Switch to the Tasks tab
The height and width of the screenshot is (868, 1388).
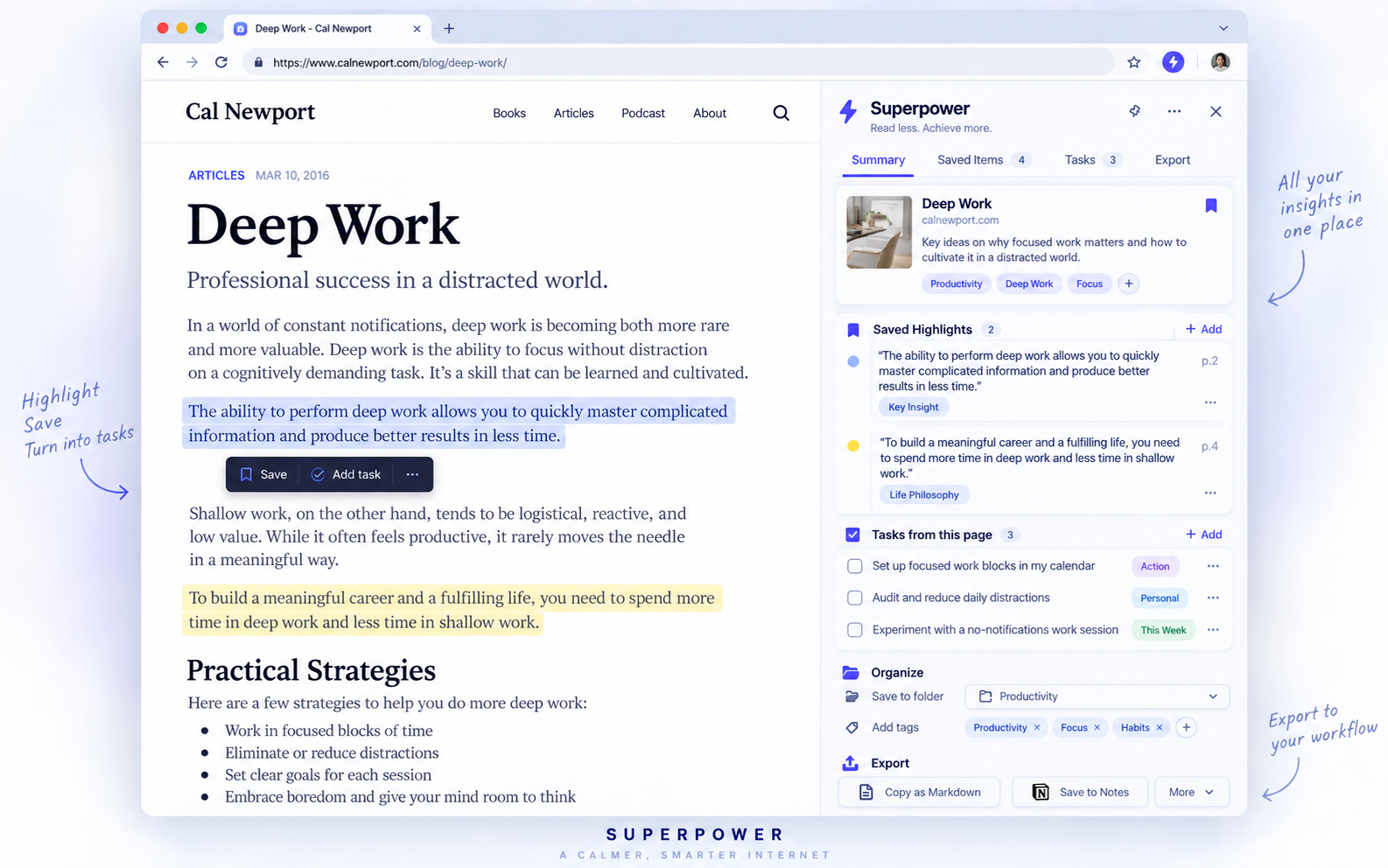click(1092, 160)
